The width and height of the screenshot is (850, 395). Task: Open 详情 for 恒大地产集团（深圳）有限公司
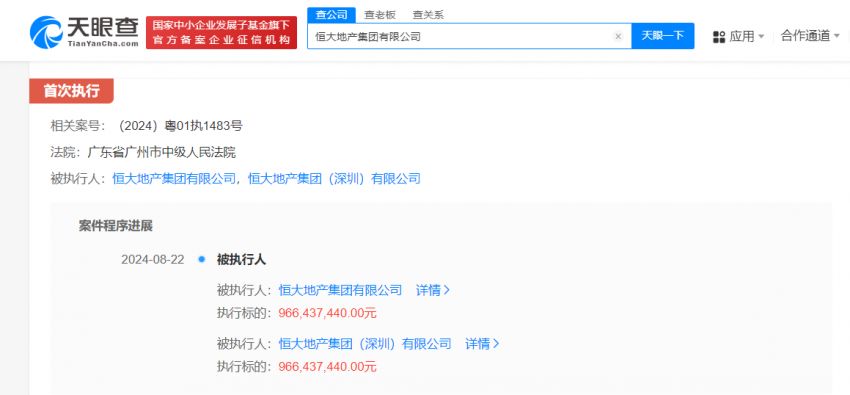tap(482, 344)
